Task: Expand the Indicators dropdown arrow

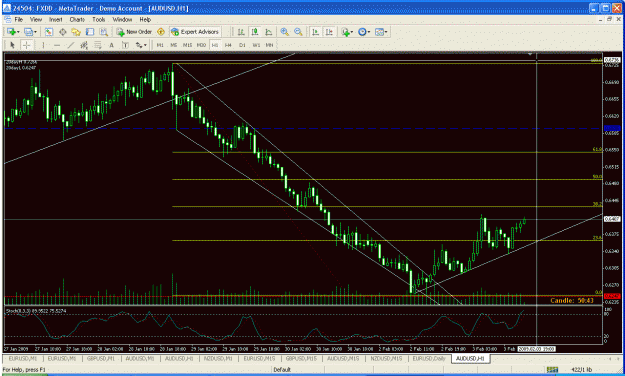Action: tap(352, 32)
